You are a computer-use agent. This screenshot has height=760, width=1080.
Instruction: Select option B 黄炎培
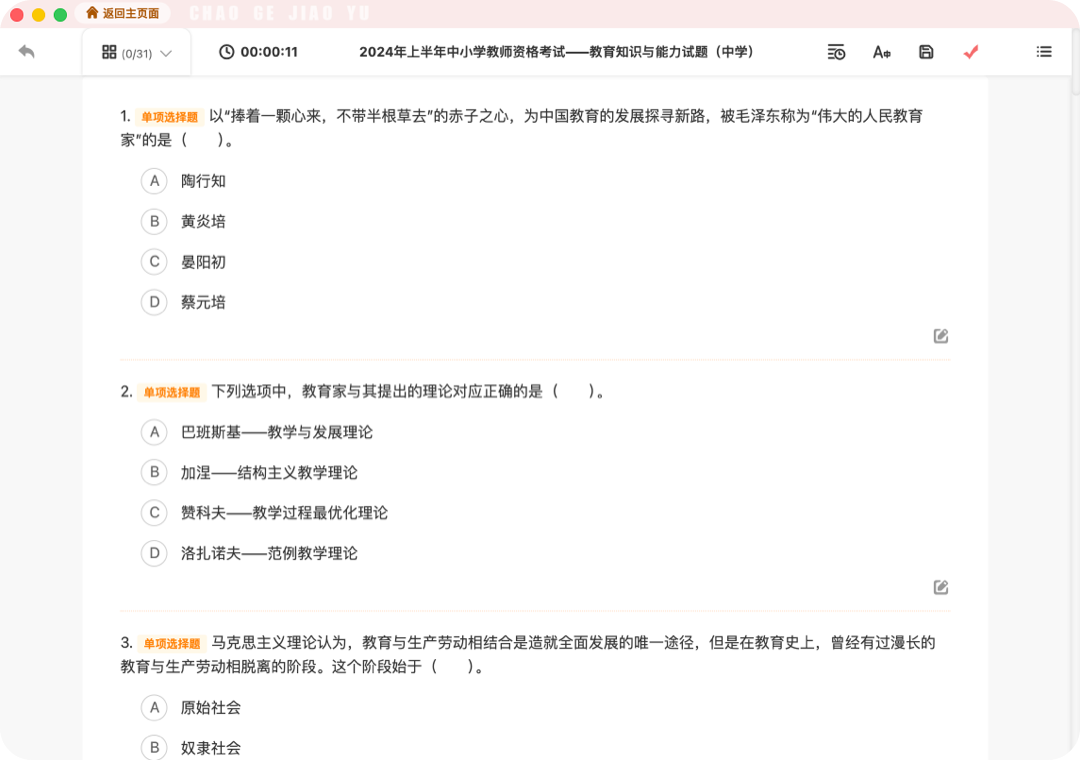coord(154,221)
